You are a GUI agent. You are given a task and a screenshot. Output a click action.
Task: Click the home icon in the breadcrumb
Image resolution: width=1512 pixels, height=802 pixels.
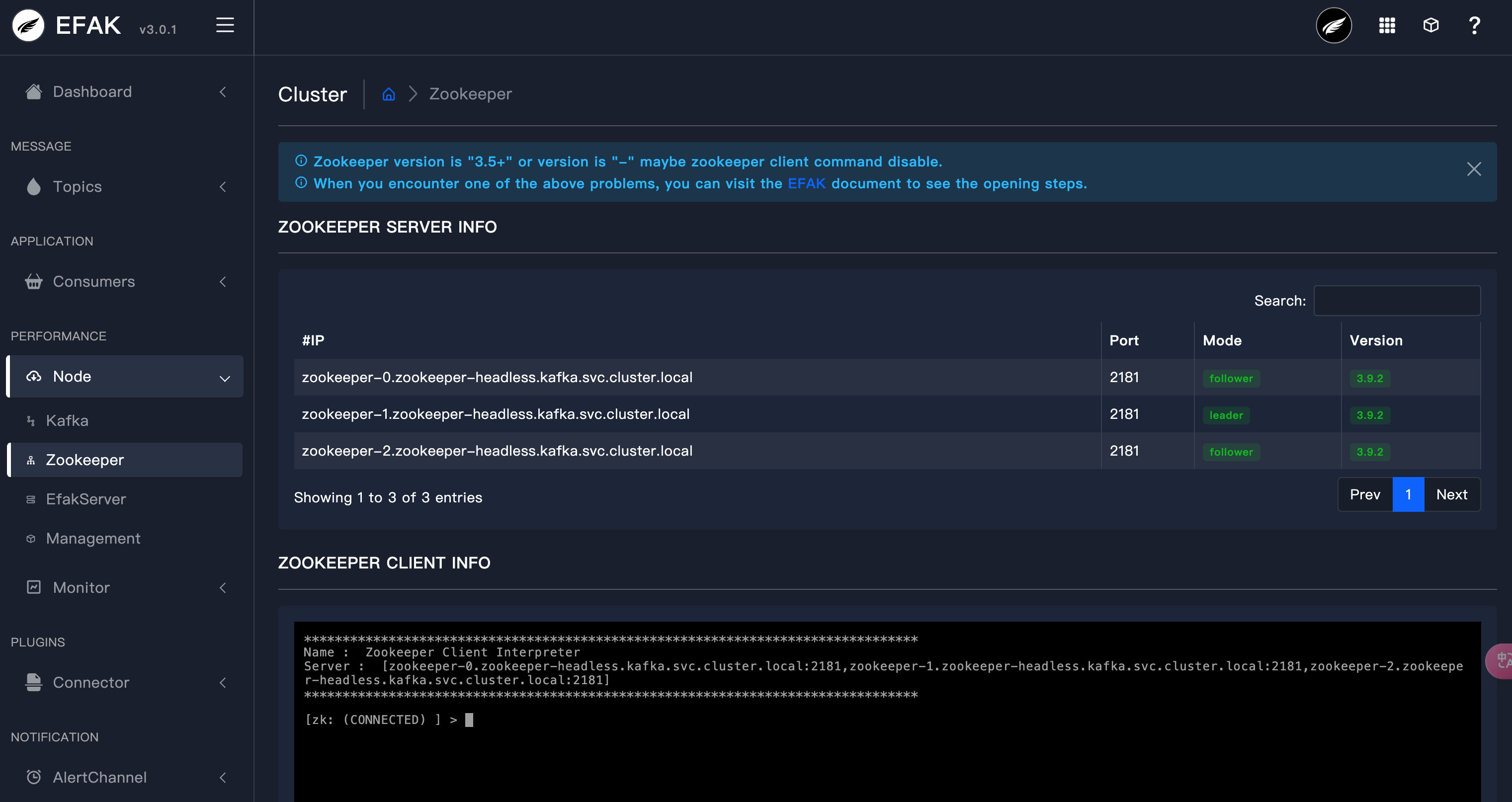coord(389,94)
